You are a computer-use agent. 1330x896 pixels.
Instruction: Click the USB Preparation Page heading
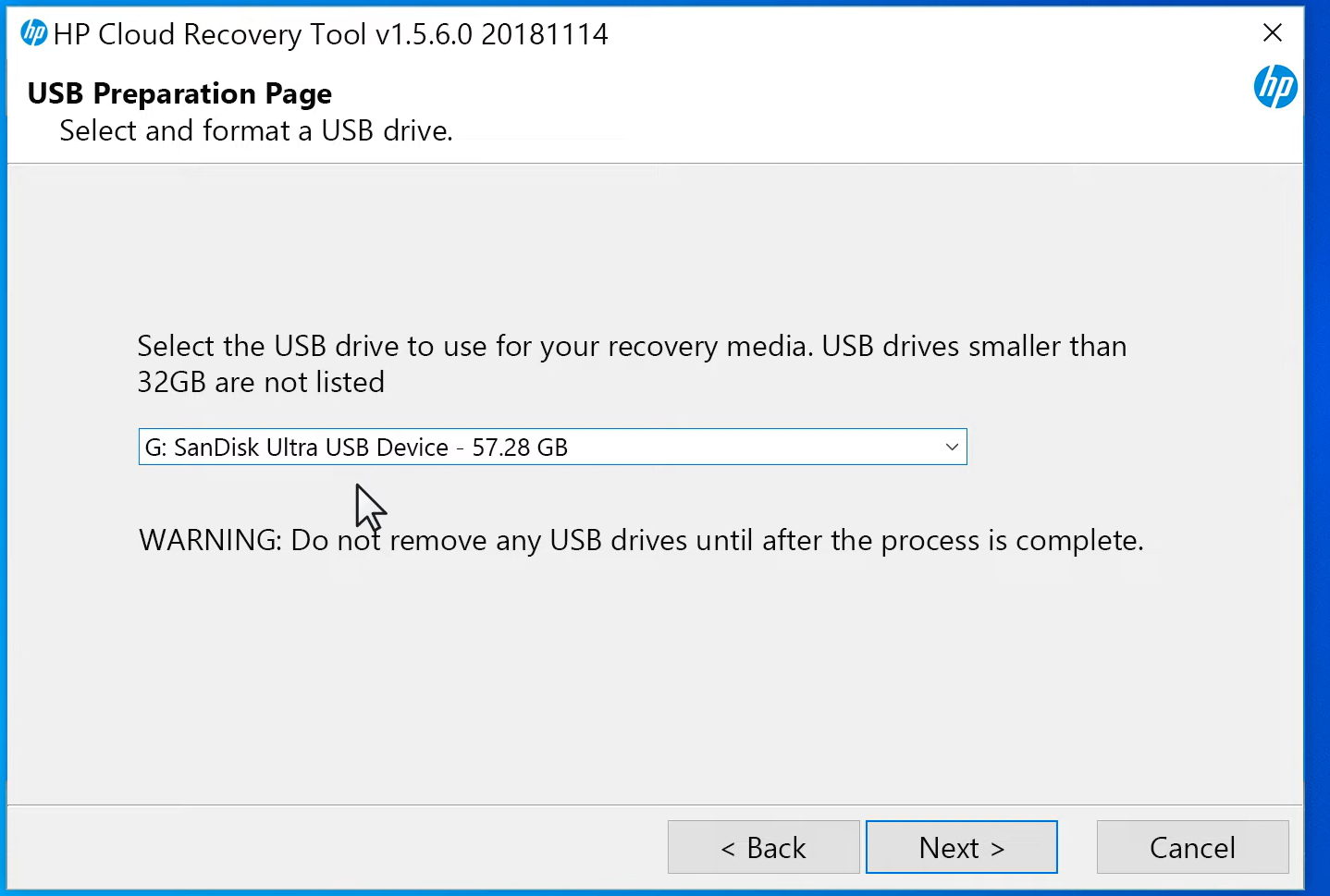[179, 93]
